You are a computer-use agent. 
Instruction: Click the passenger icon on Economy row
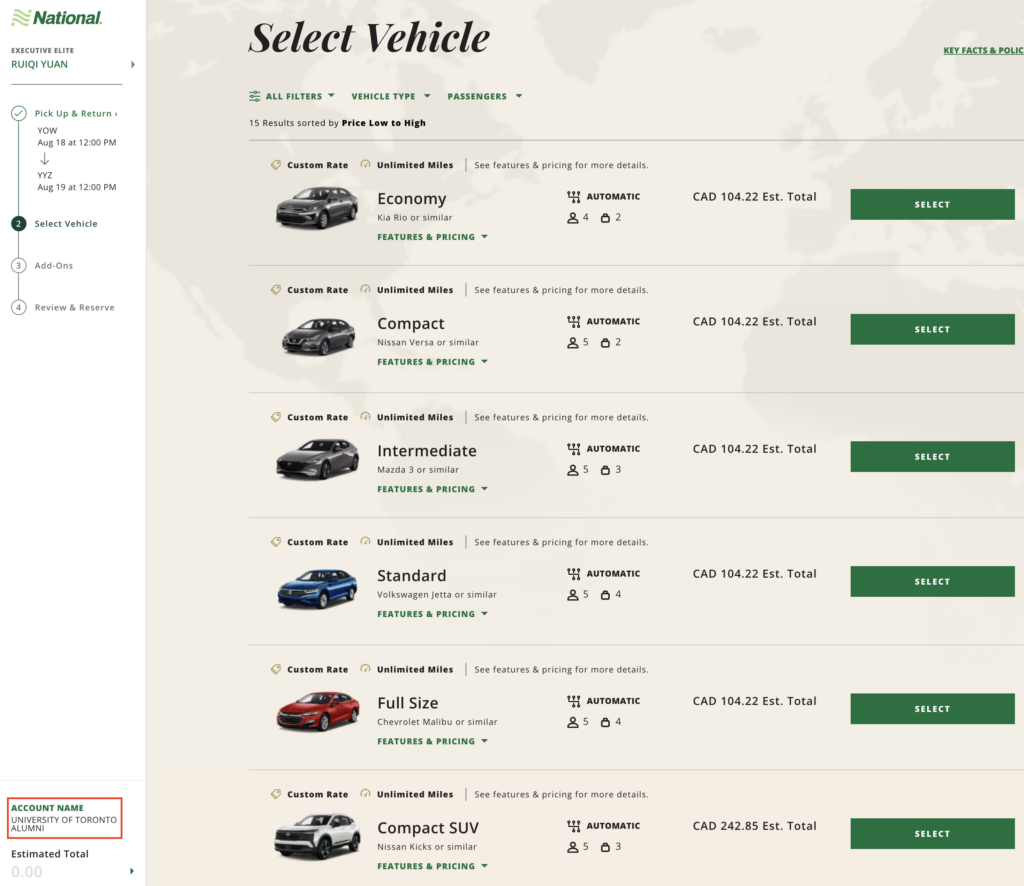[573, 217]
